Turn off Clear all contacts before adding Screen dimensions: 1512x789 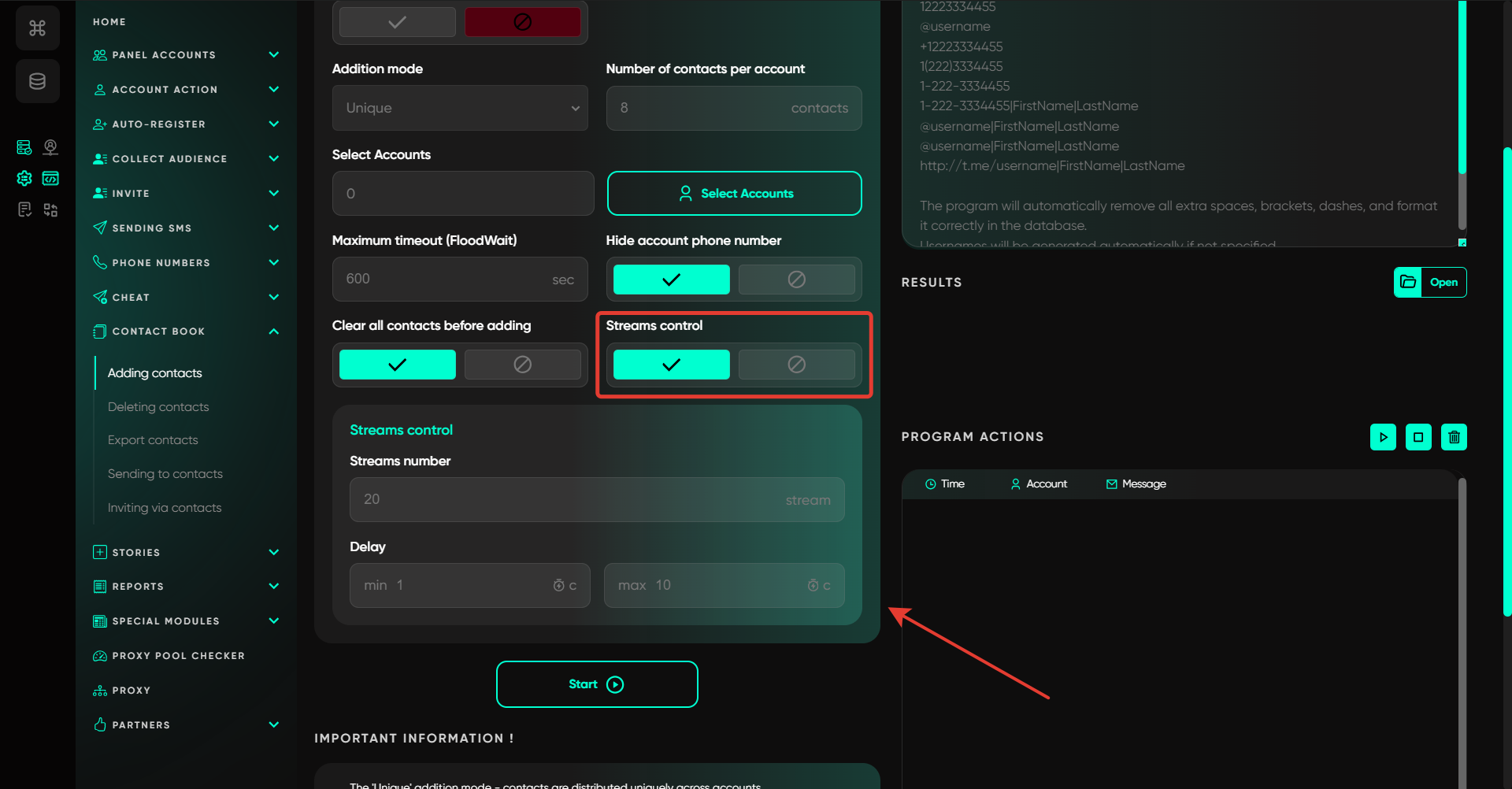coord(522,365)
